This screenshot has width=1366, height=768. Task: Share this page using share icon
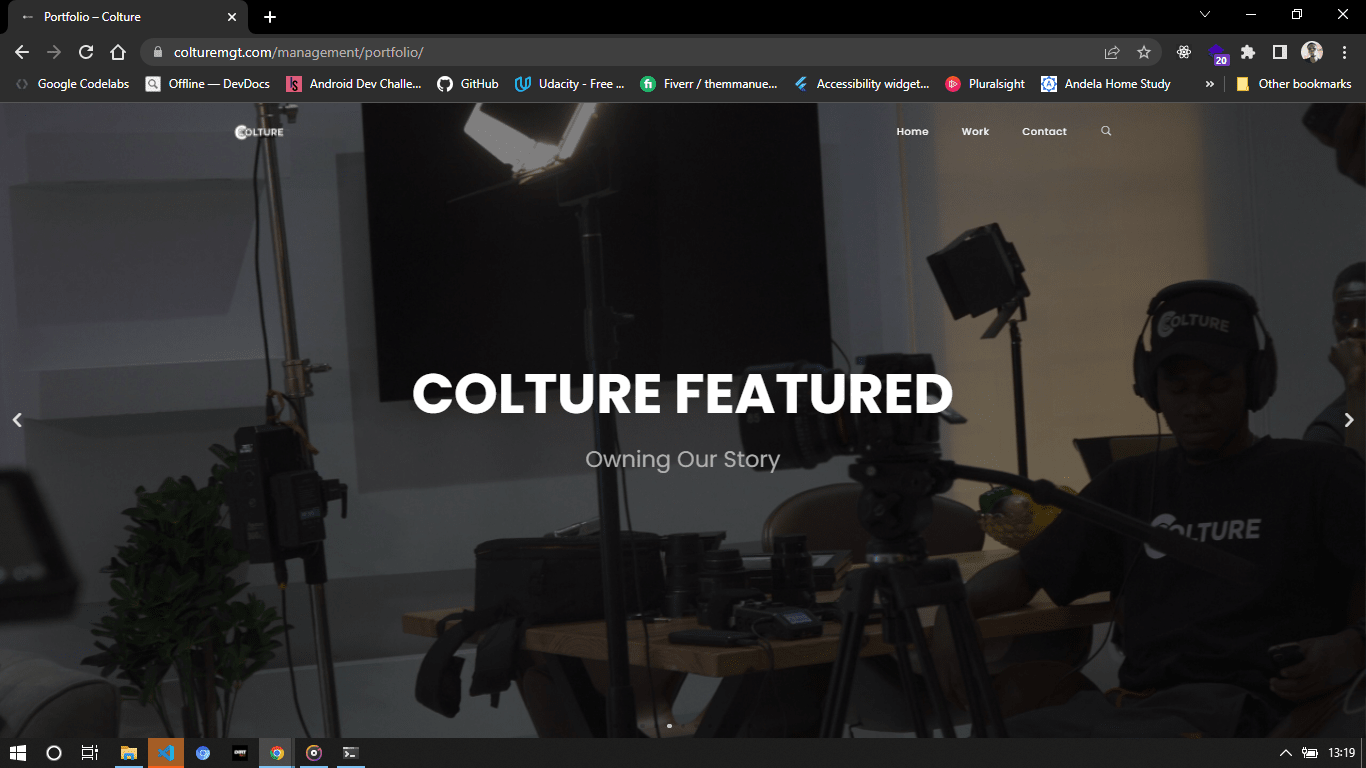coord(1112,52)
